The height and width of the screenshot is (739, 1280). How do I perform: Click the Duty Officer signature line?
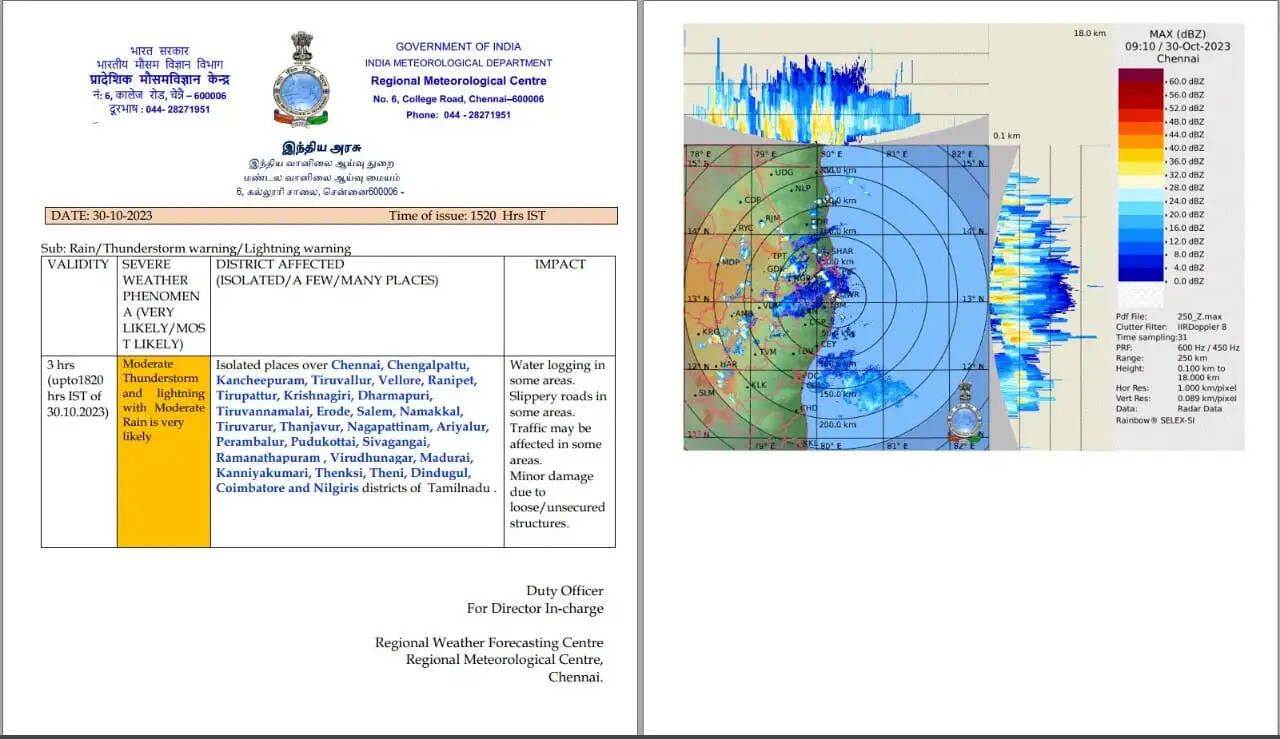click(x=565, y=591)
